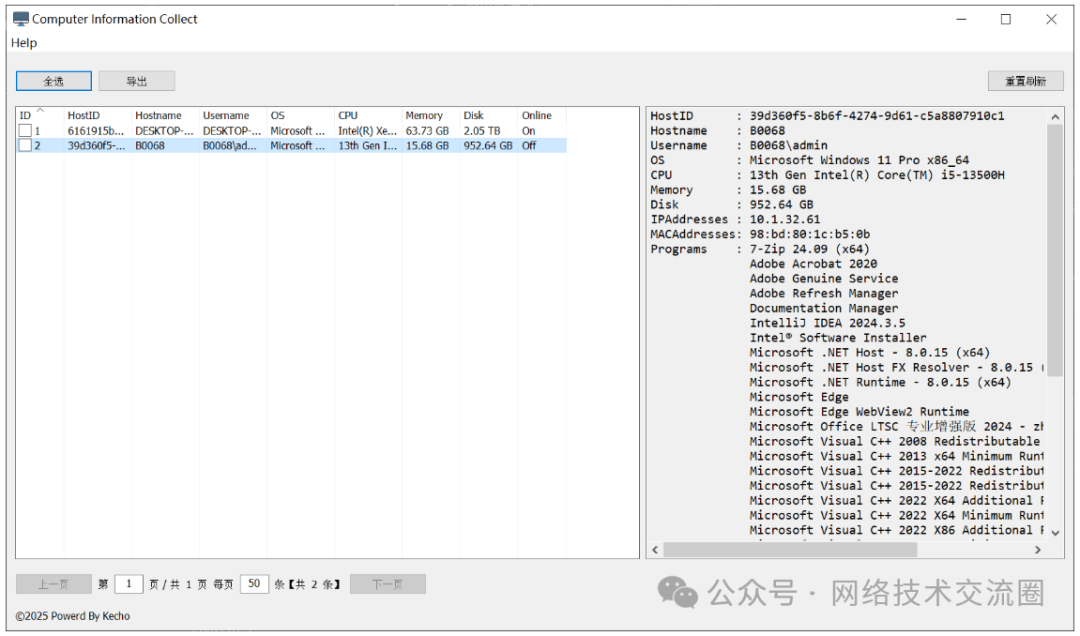
Task: Click program entry 7-Zip 24.09 (x64)
Action: [809, 249]
